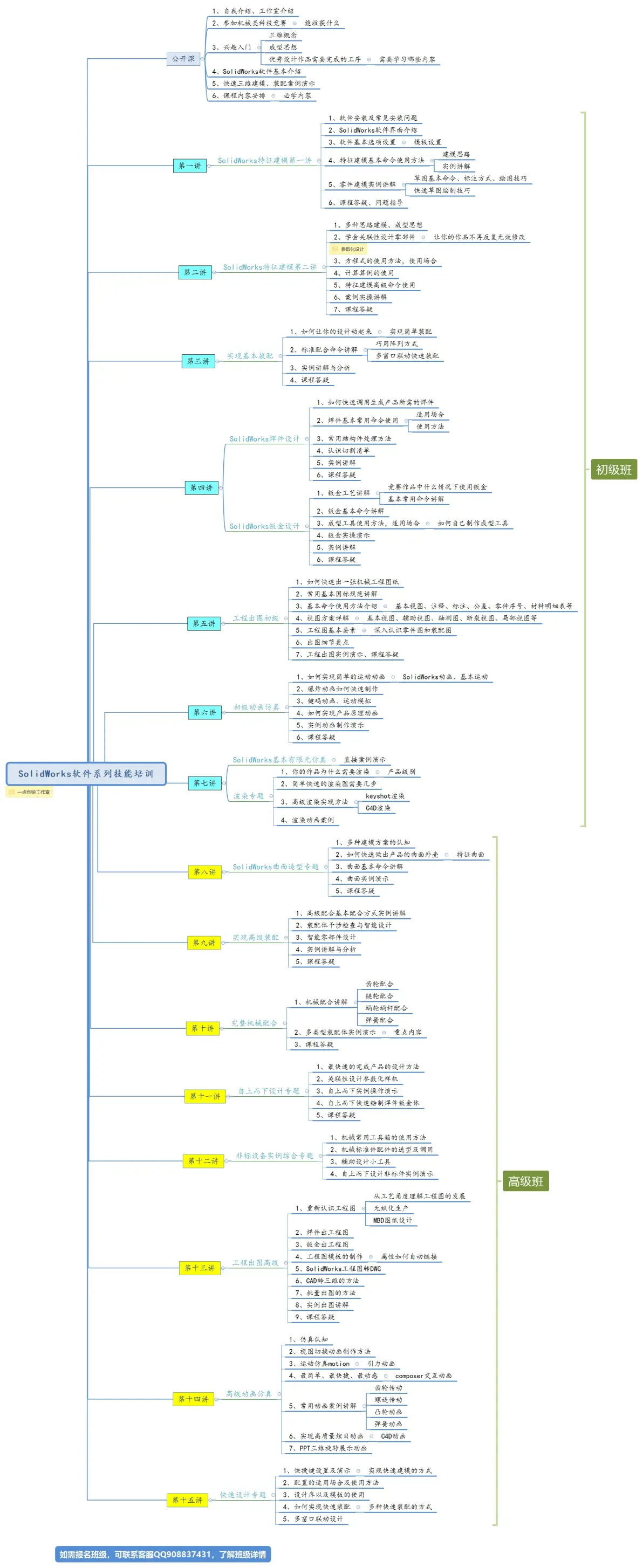
Task: Select the 第四讲 node
Action: [201, 487]
